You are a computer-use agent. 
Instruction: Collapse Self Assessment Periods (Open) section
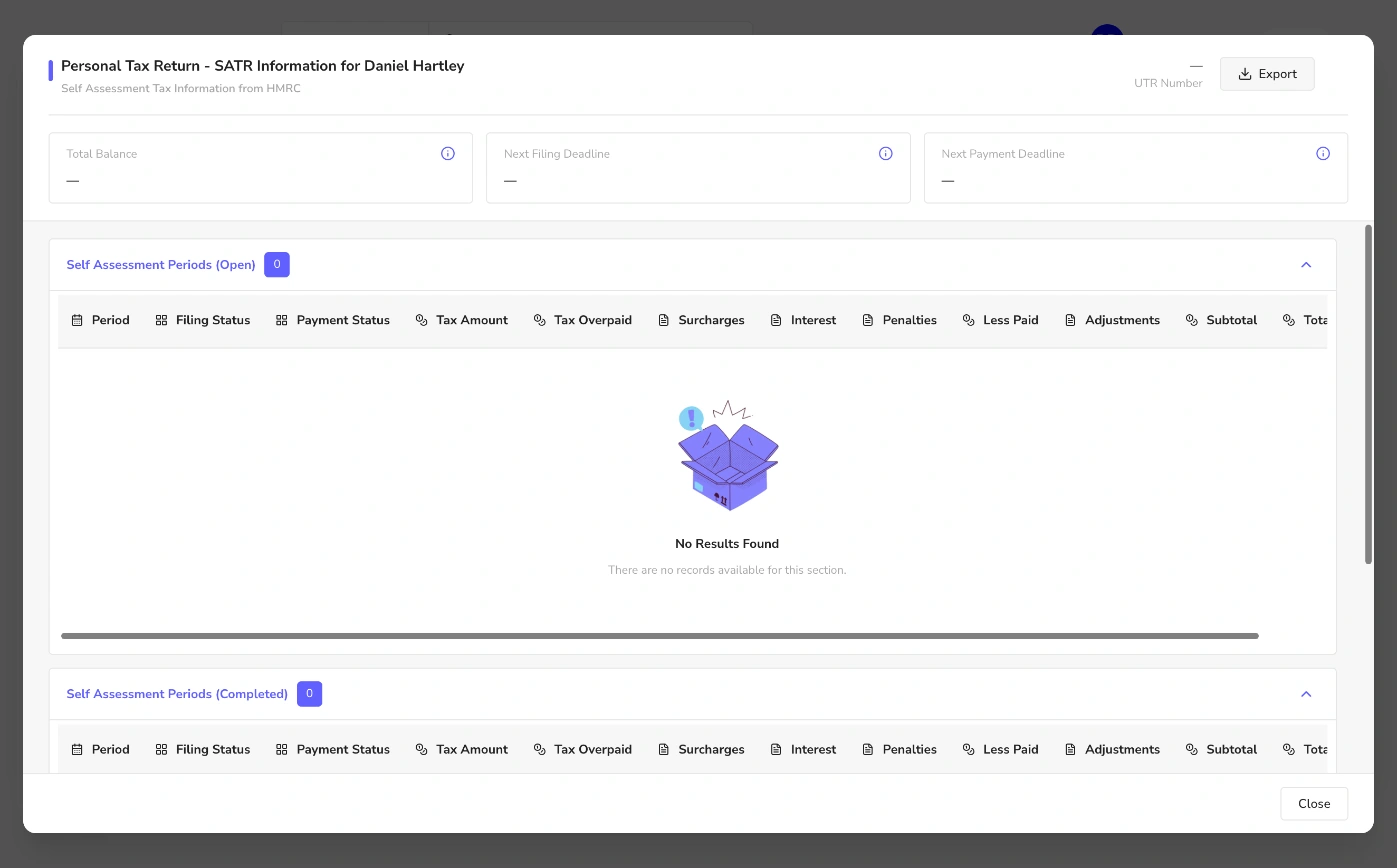click(x=1306, y=265)
